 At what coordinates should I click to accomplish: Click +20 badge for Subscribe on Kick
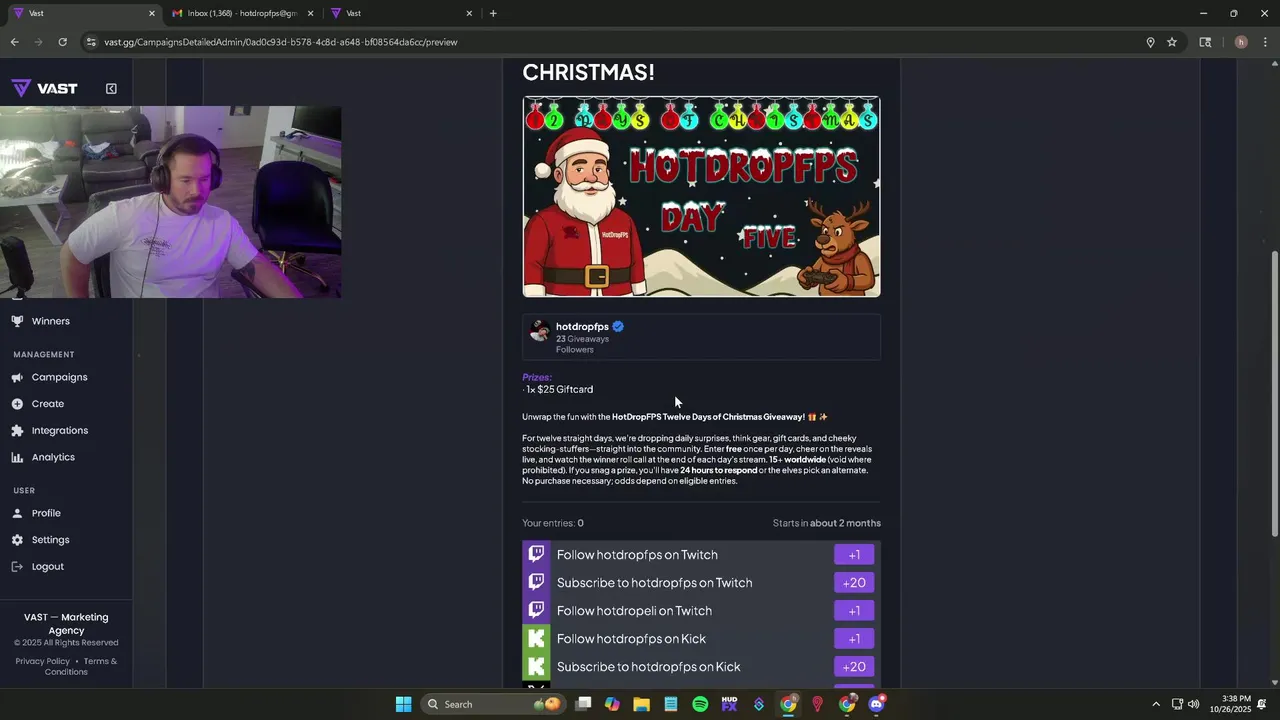pyautogui.click(x=854, y=667)
